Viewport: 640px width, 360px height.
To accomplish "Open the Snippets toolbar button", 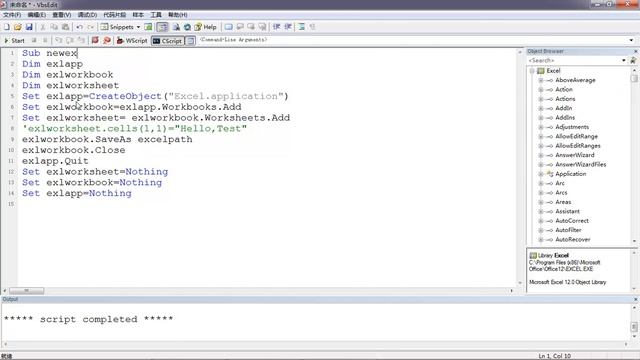I will click(x=118, y=27).
